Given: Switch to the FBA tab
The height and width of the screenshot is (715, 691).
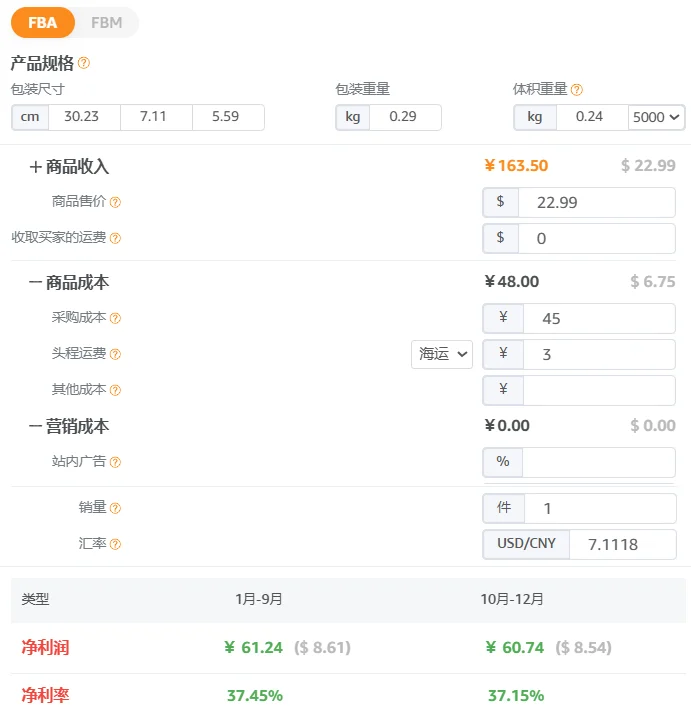Looking at the screenshot, I should (43, 22).
